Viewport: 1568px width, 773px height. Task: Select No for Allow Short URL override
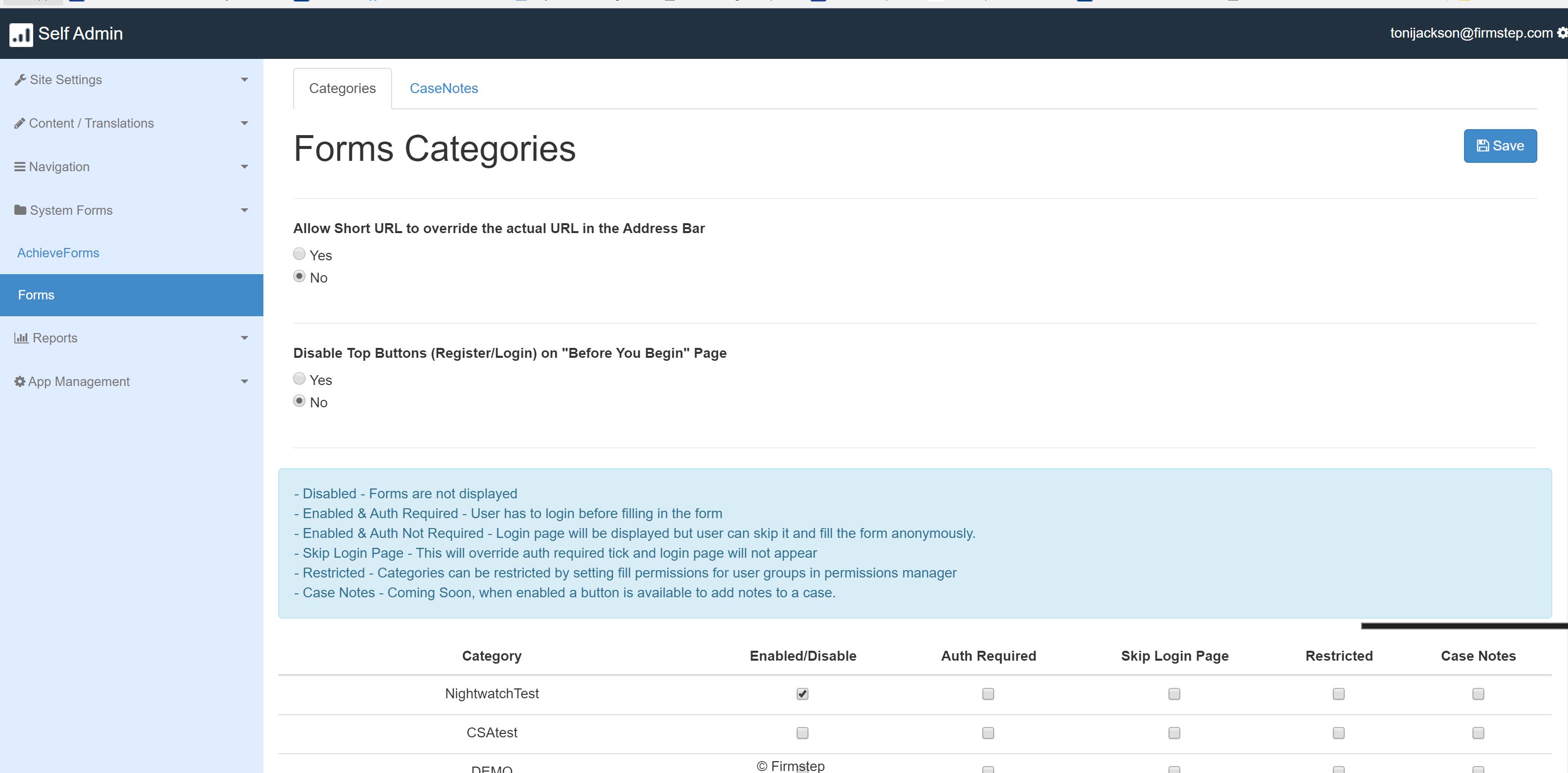[x=299, y=276]
